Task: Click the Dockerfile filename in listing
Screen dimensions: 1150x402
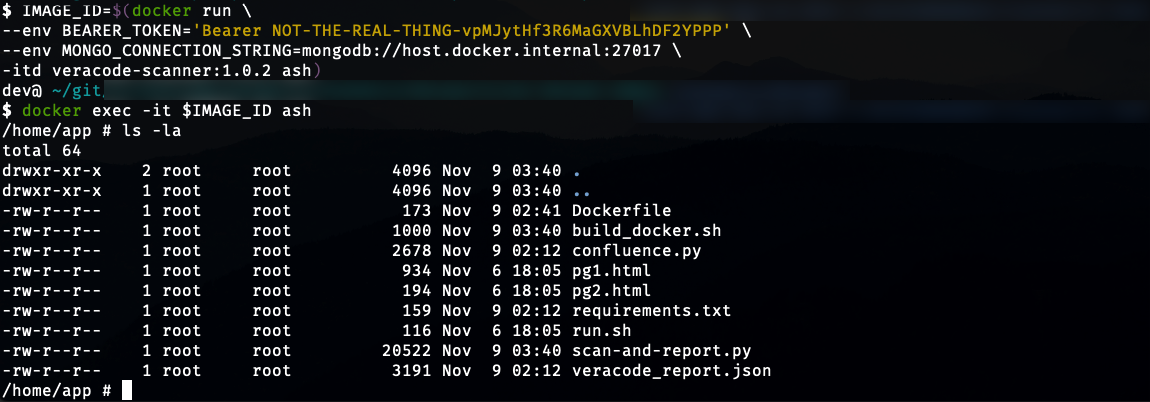Action: 621,211
